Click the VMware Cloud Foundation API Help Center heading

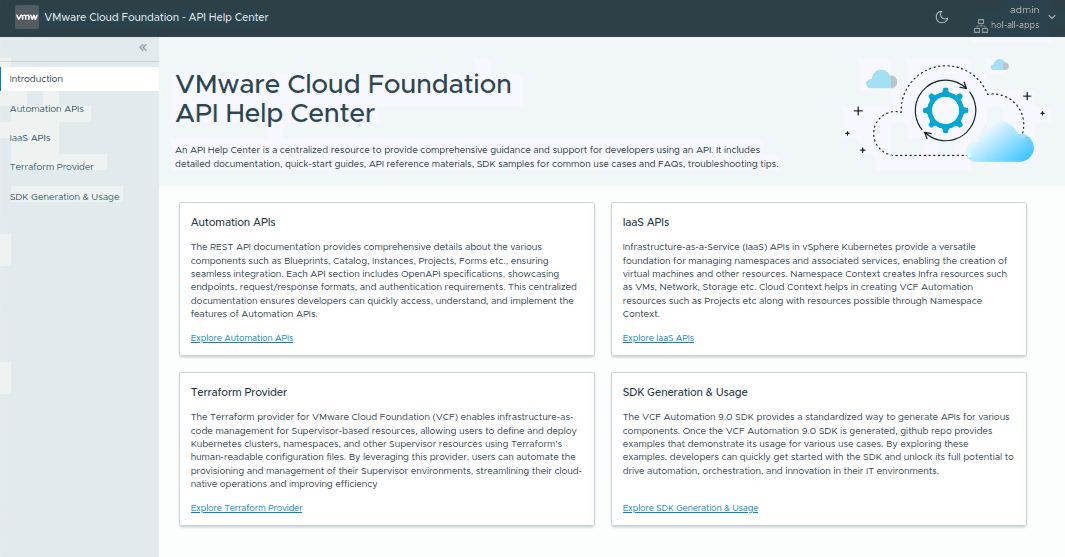pyautogui.click(x=343, y=98)
